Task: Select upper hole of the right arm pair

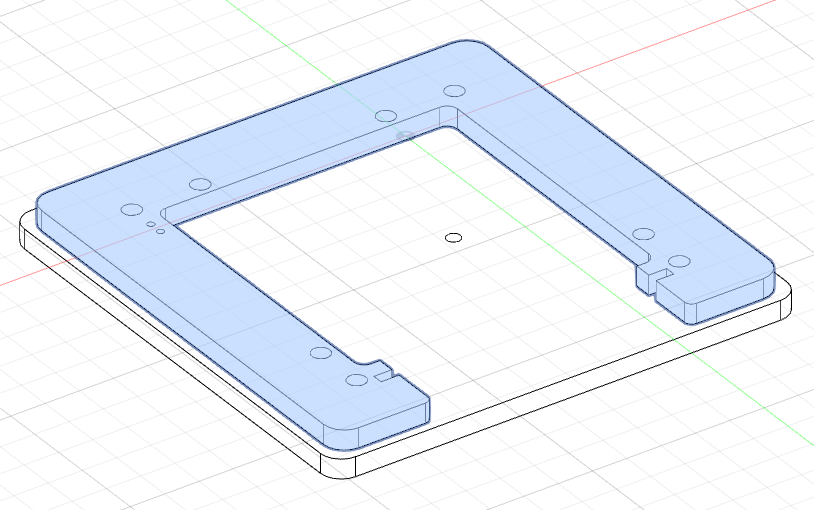Action: [643, 235]
